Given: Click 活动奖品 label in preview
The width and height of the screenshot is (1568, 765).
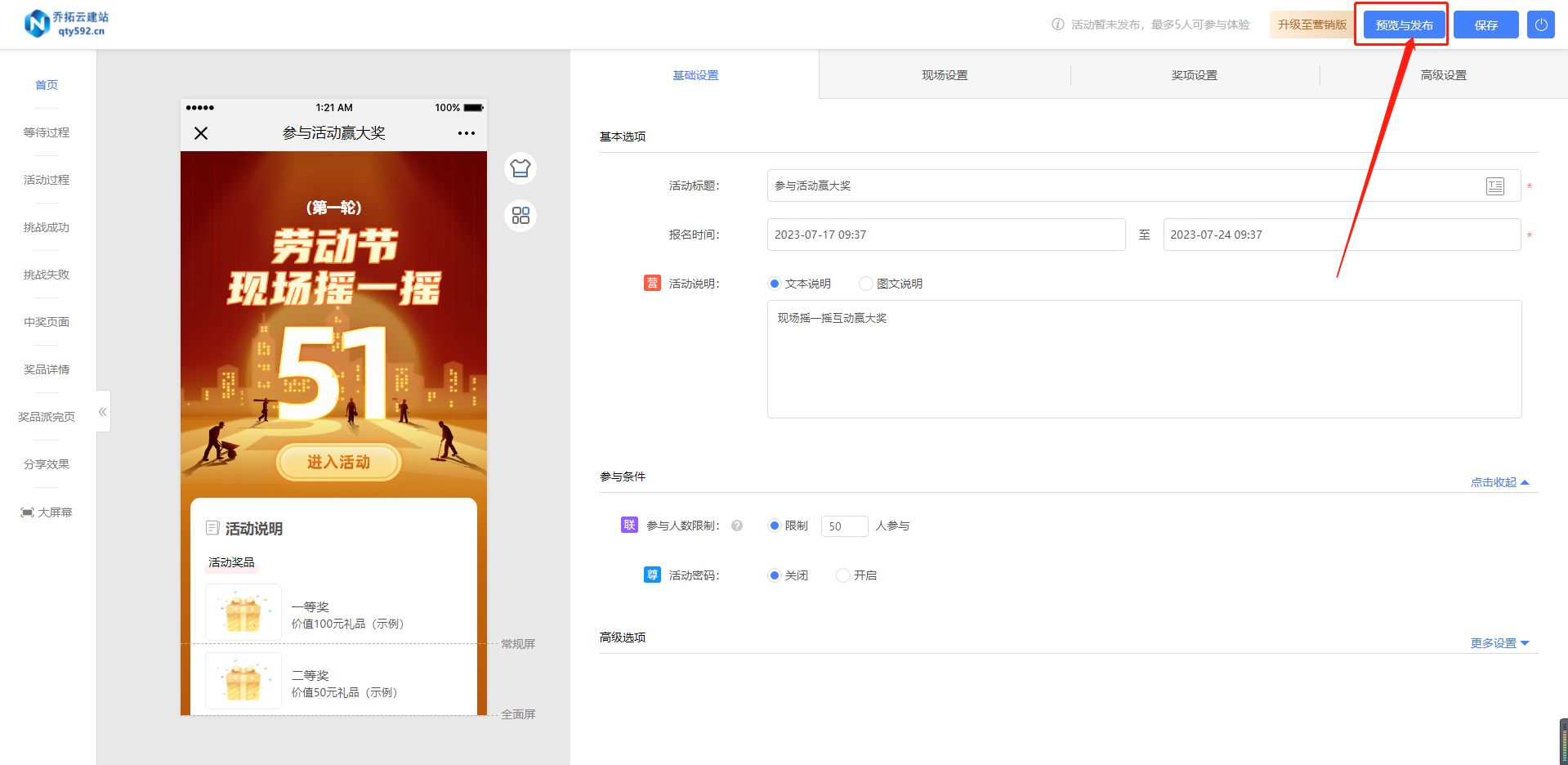Looking at the screenshot, I should click(x=231, y=562).
